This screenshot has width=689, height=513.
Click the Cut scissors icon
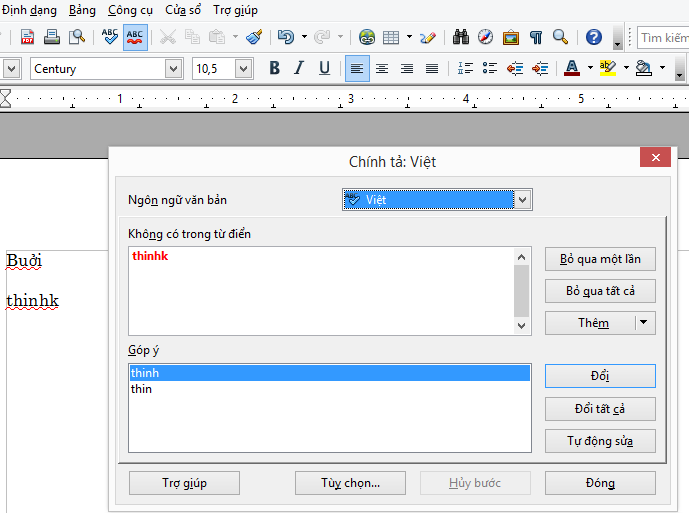168,37
